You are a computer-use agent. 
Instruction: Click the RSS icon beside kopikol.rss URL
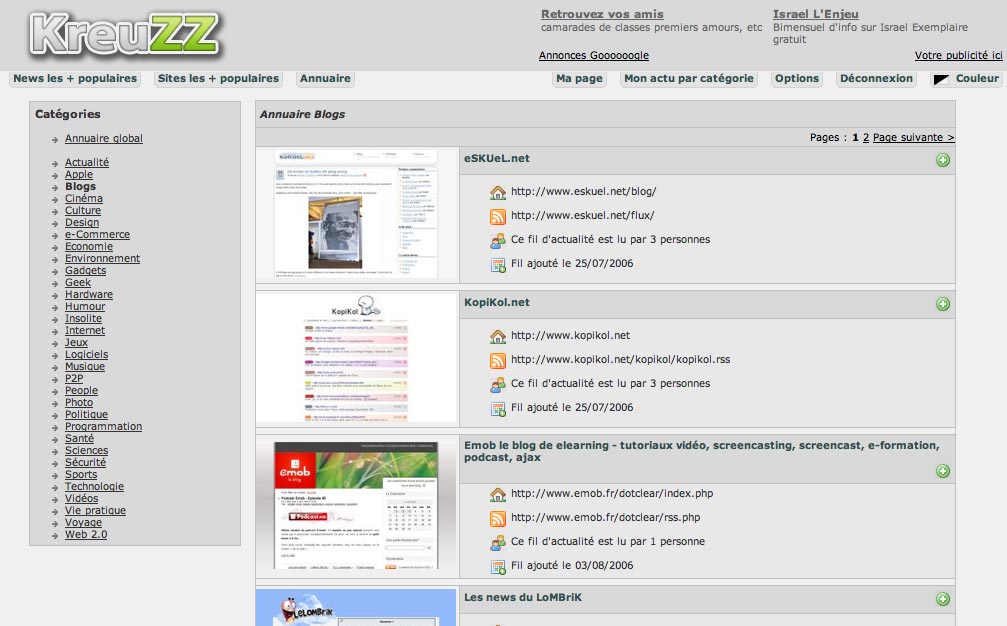click(x=498, y=360)
